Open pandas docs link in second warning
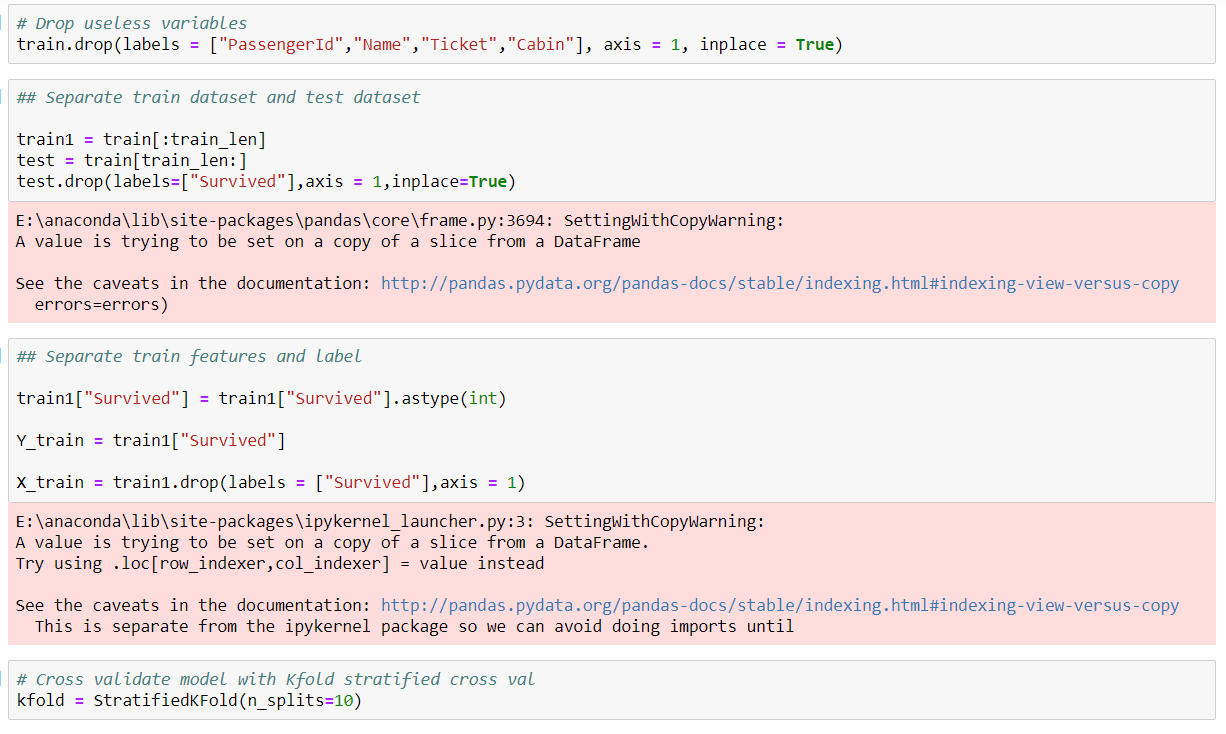The width and height of the screenshot is (1226, 734). (x=780, y=605)
